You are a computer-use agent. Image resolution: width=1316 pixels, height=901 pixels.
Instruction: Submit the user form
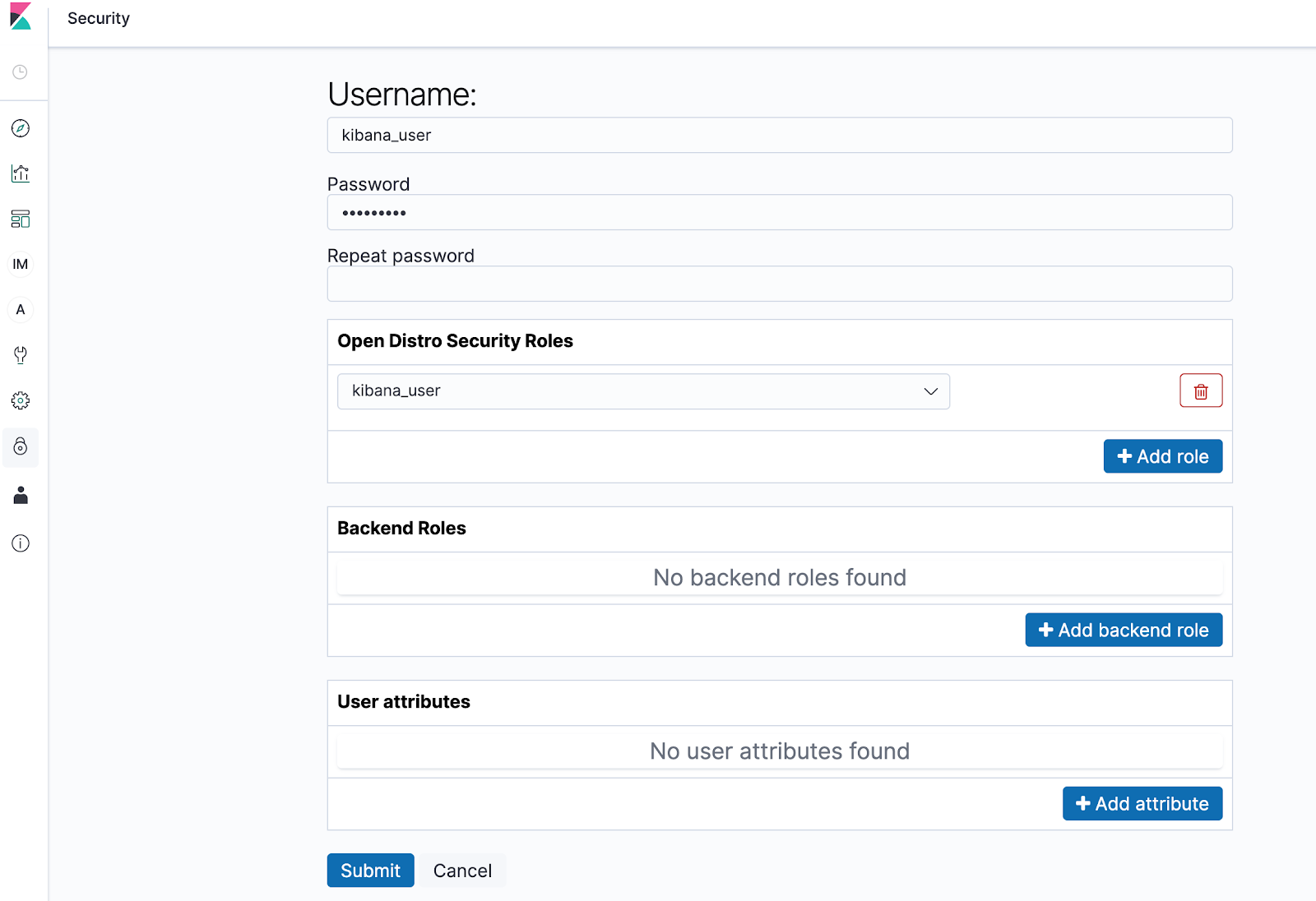click(370, 871)
